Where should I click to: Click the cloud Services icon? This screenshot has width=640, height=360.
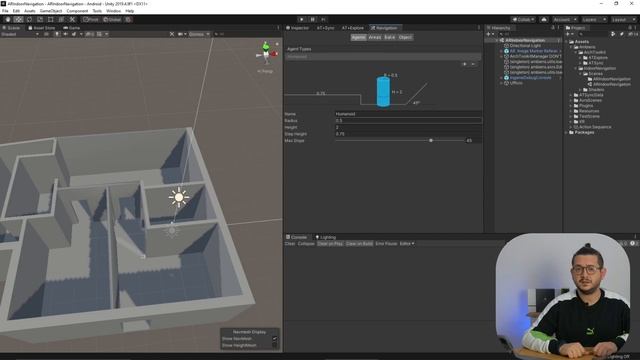[544, 19]
